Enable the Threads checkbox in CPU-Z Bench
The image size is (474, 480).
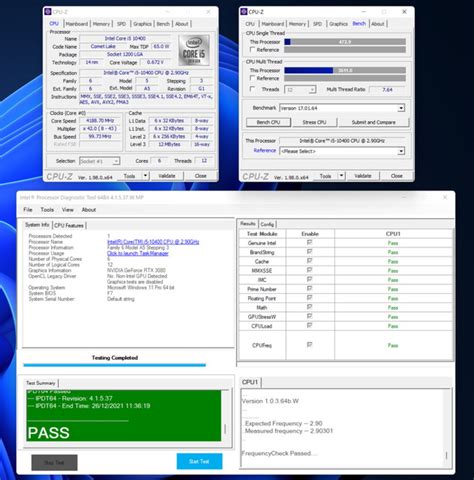click(252, 89)
